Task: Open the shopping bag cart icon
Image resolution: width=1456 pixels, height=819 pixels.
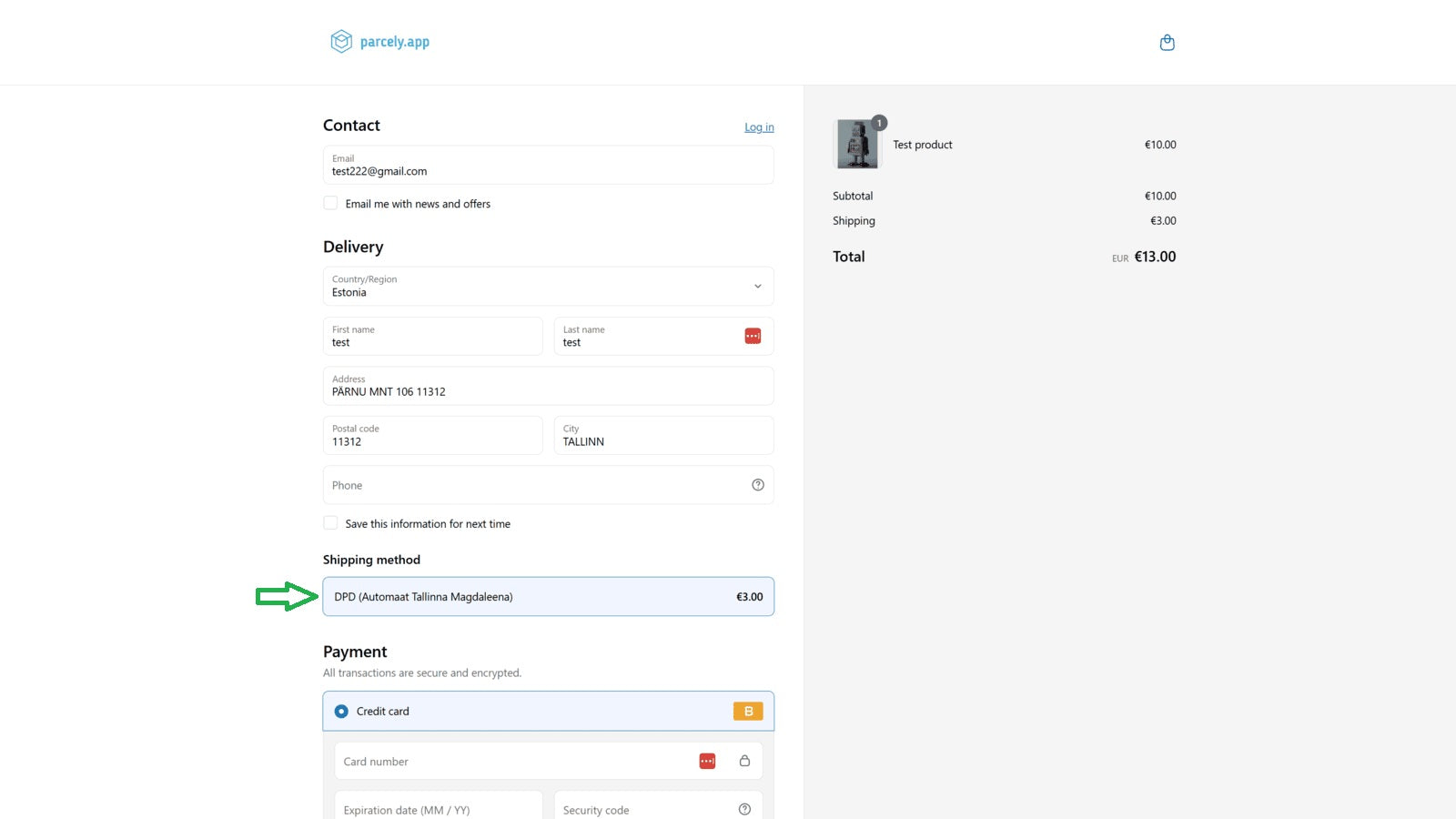Action: (1168, 42)
